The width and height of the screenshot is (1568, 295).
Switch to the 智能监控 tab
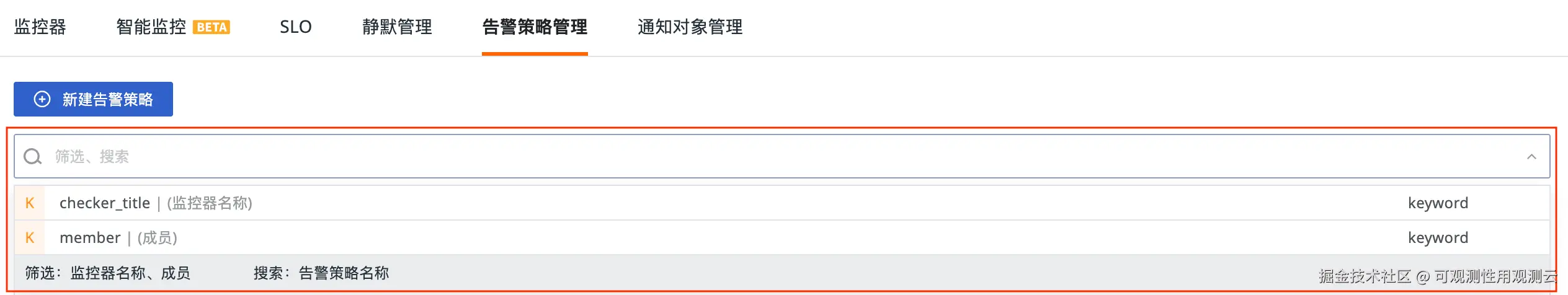point(151,27)
